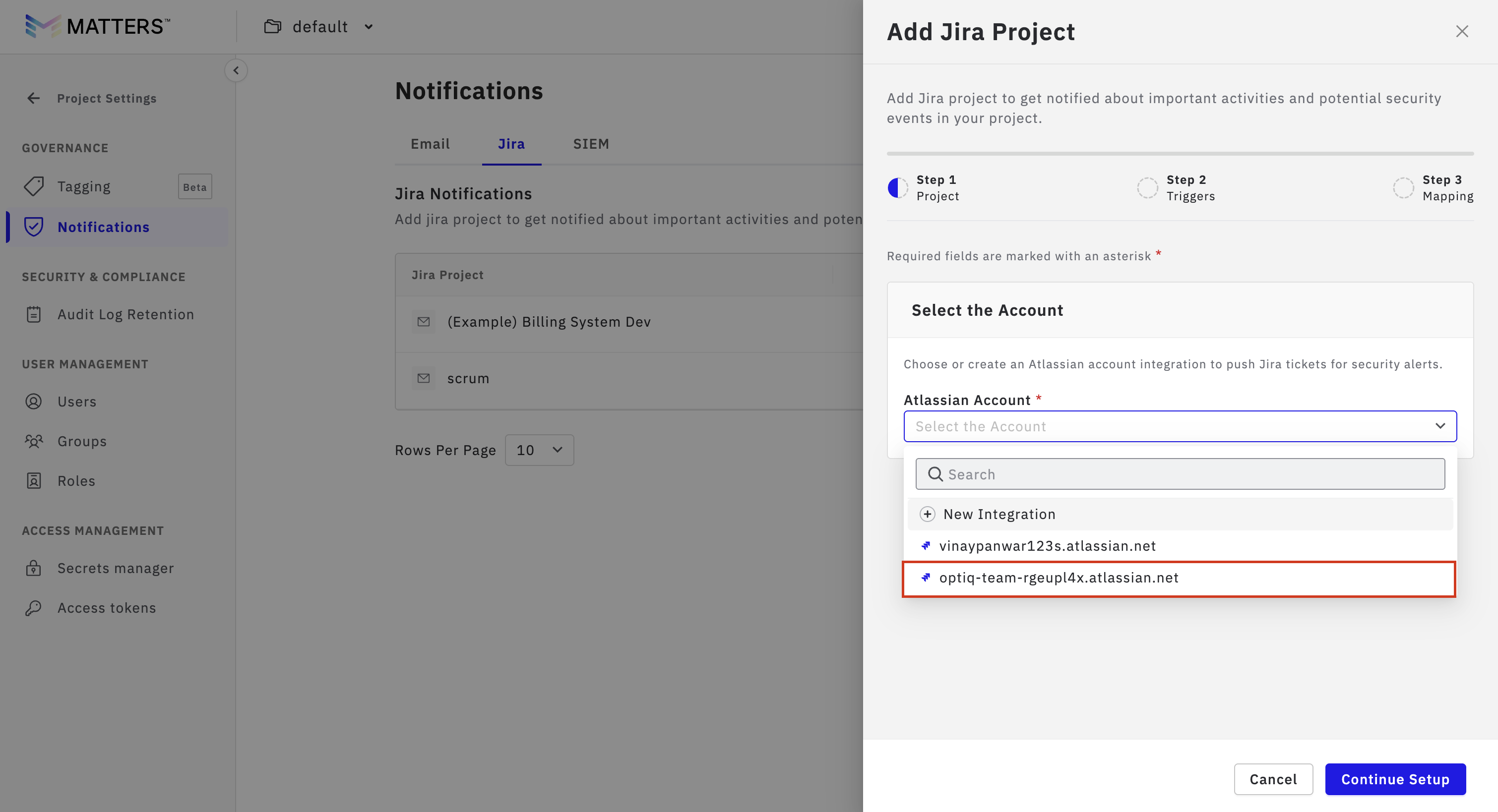The width and height of the screenshot is (1498, 812).
Task: Click the Audit Log Retention clipboard icon
Action: 34,314
